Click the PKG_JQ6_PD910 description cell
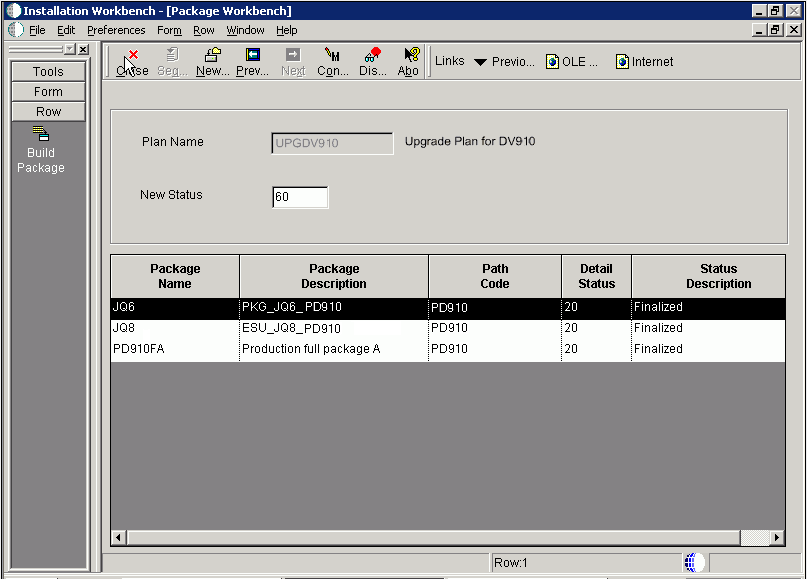Viewport: 807px width, 579px height. 334,307
